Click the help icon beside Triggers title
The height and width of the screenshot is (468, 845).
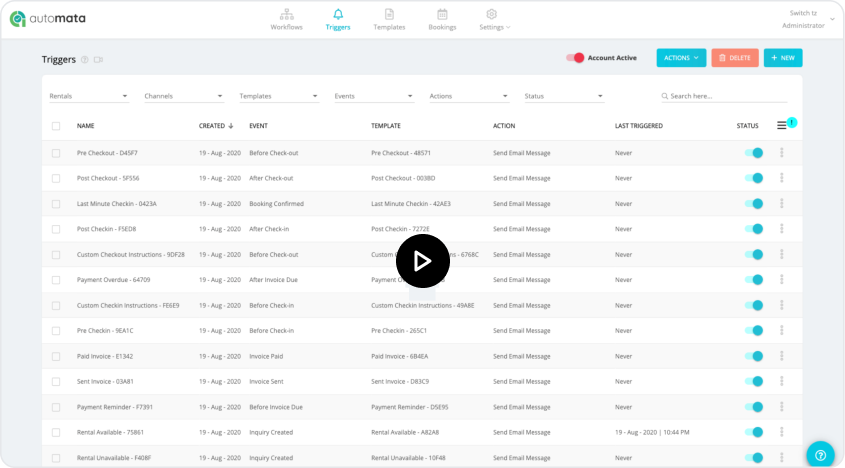(x=85, y=60)
